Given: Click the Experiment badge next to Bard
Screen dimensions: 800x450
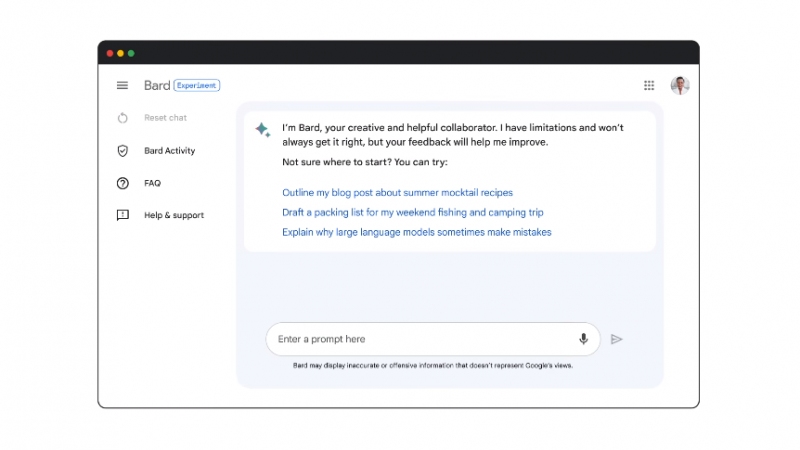Looking at the screenshot, I should click(x=197, y=86).
